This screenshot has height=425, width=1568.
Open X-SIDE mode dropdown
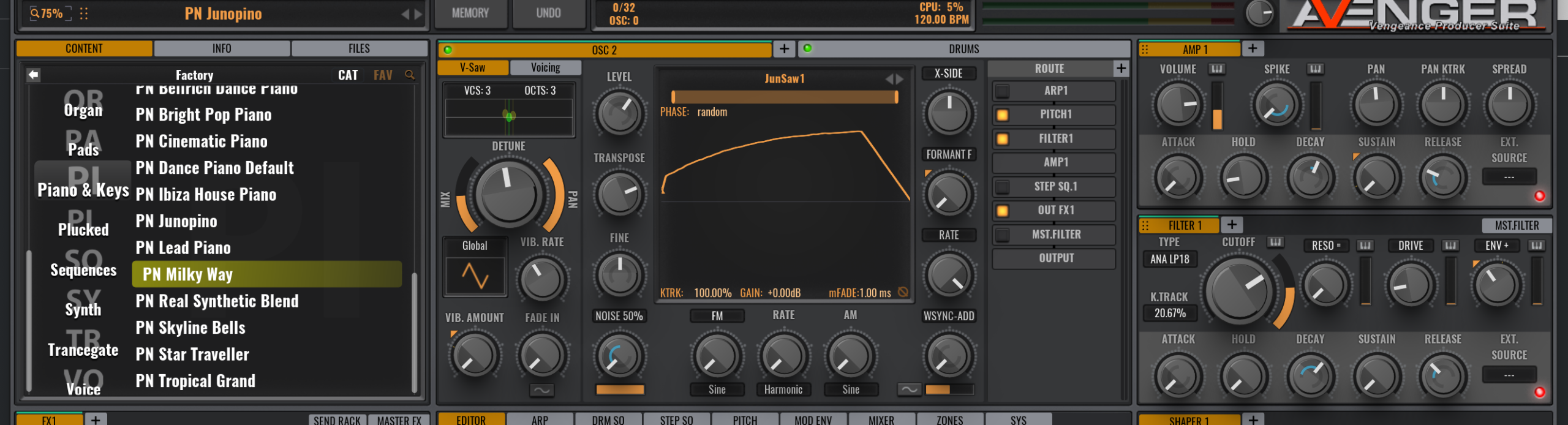pos(948,73)
